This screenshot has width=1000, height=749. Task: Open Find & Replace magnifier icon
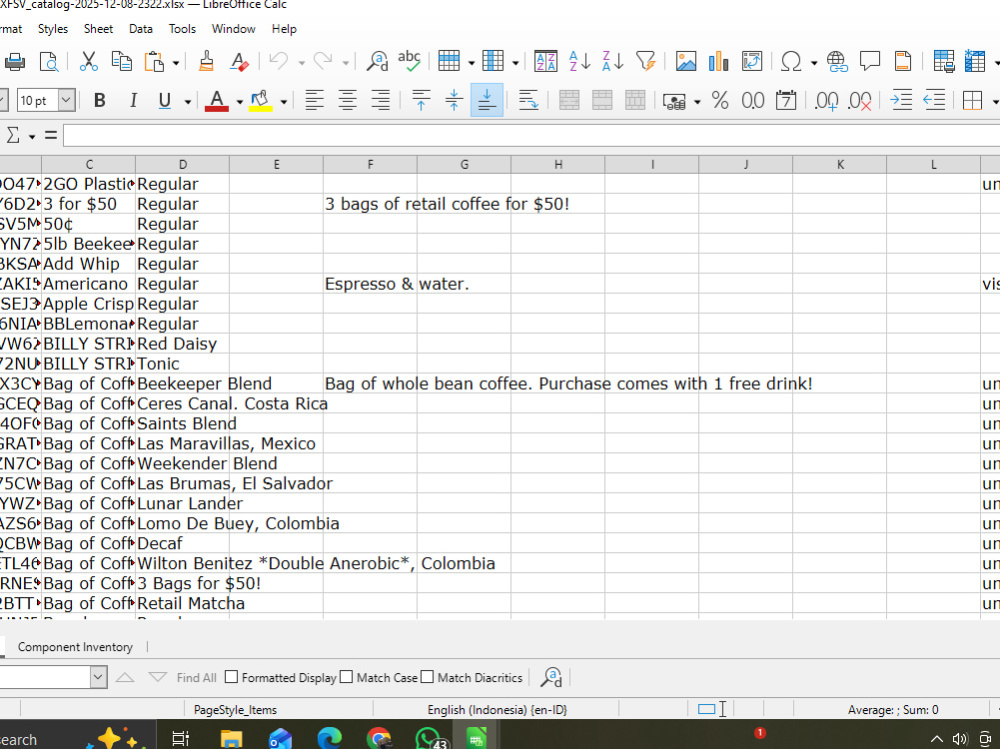(x=377, y=62)
